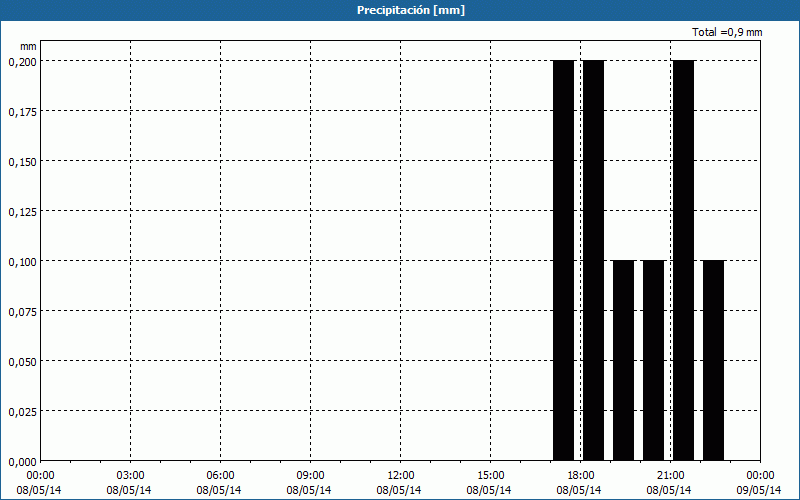Select the 0,050 y-axis value
This screenshot has width=800, height=500.
[22, 362]
